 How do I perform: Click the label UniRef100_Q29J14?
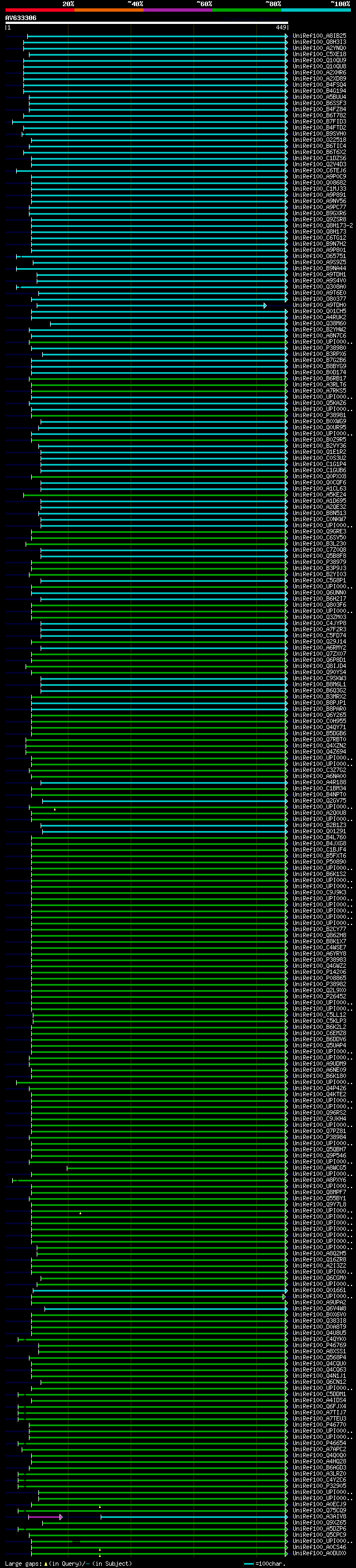[319, 641]
